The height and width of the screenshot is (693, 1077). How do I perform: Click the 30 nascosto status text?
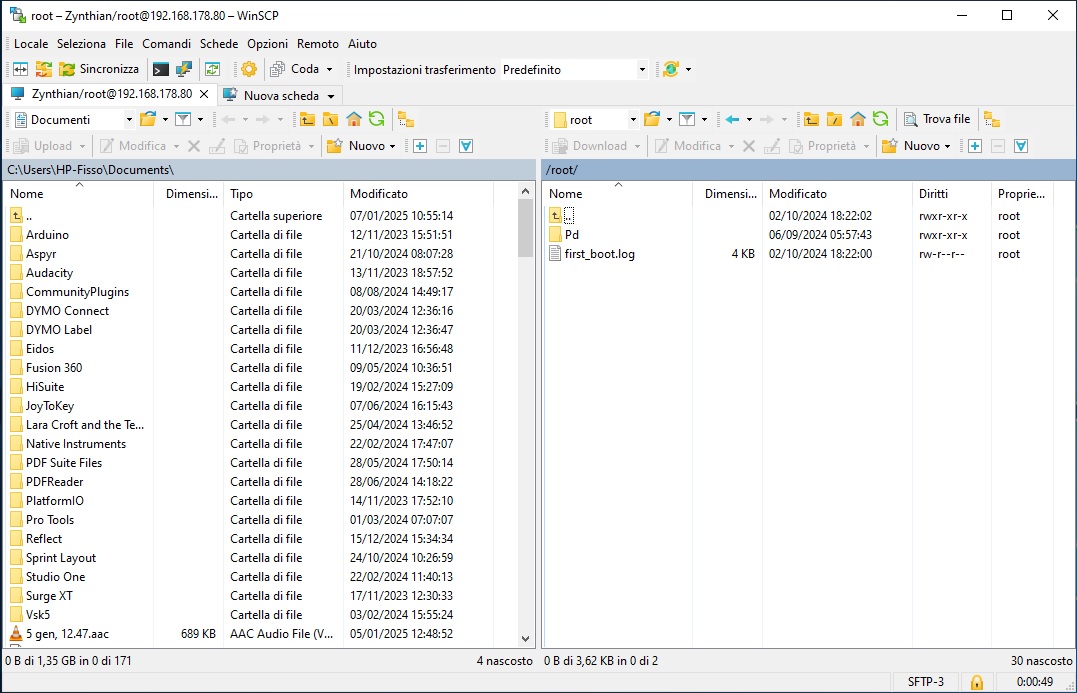1041,661
